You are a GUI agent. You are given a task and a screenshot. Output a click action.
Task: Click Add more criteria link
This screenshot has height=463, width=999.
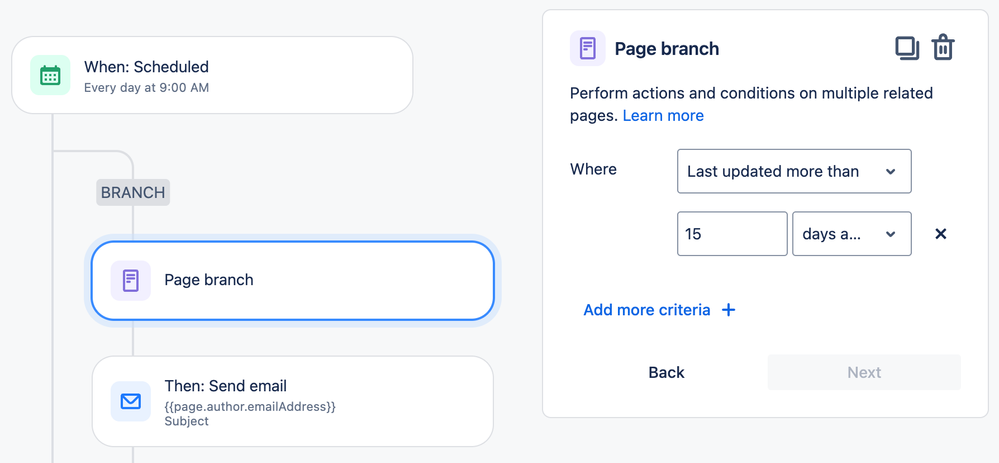(647, 310)
